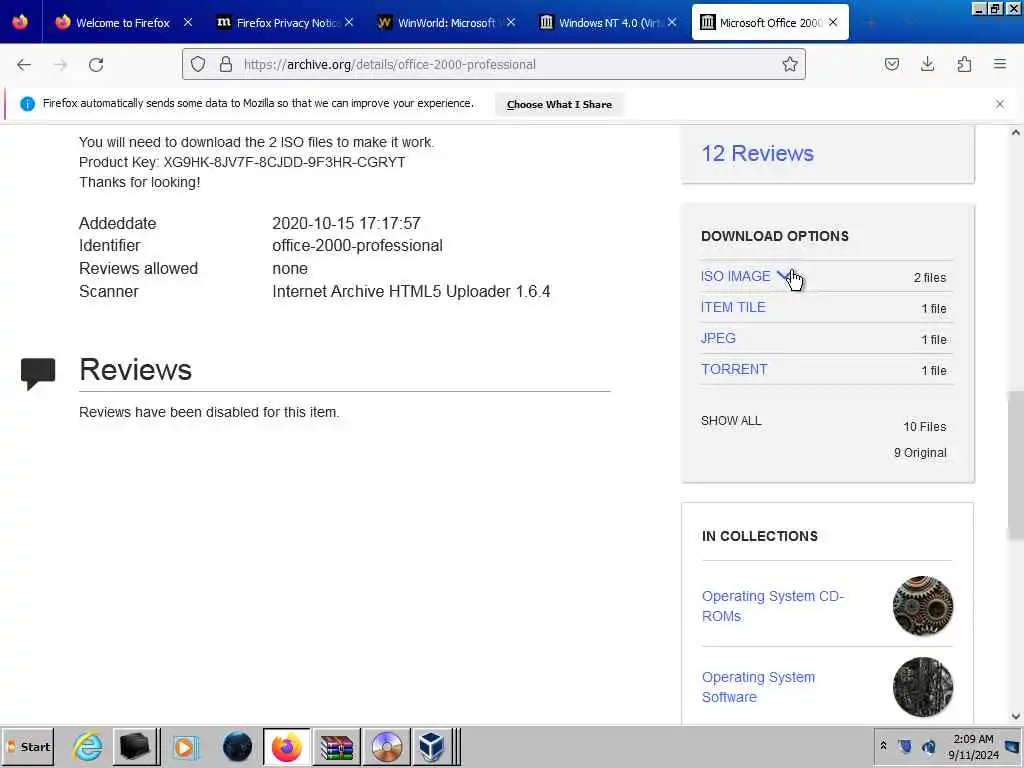The width and height of the screenshot is (1024, 768).
Task: Click the Operating System Software thumbnail
Action: (x=922, y=687)
